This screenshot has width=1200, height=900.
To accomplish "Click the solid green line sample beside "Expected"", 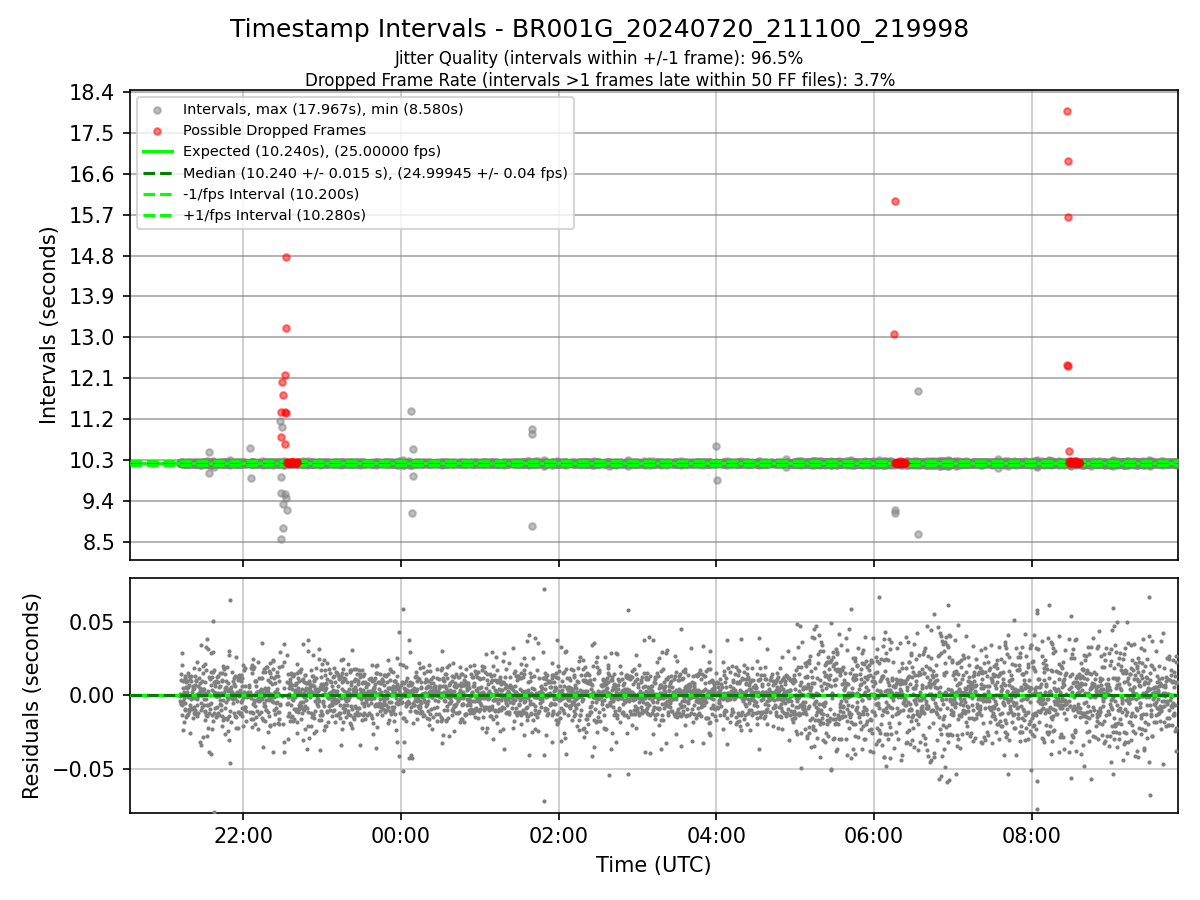I will 157,152.
